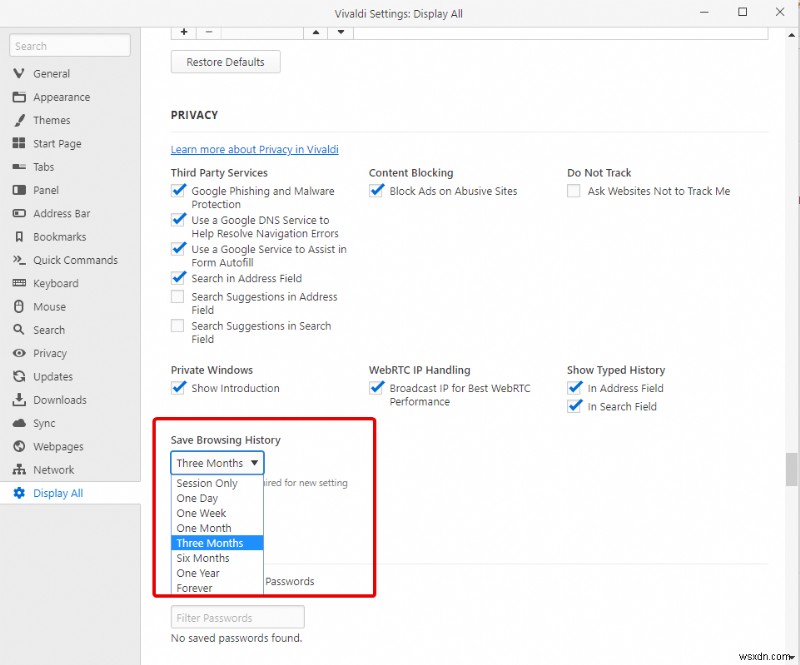Screen dimensions: 800x665
Task: Enable Ask Websites Not to Track Me
Action: (574, 191)
